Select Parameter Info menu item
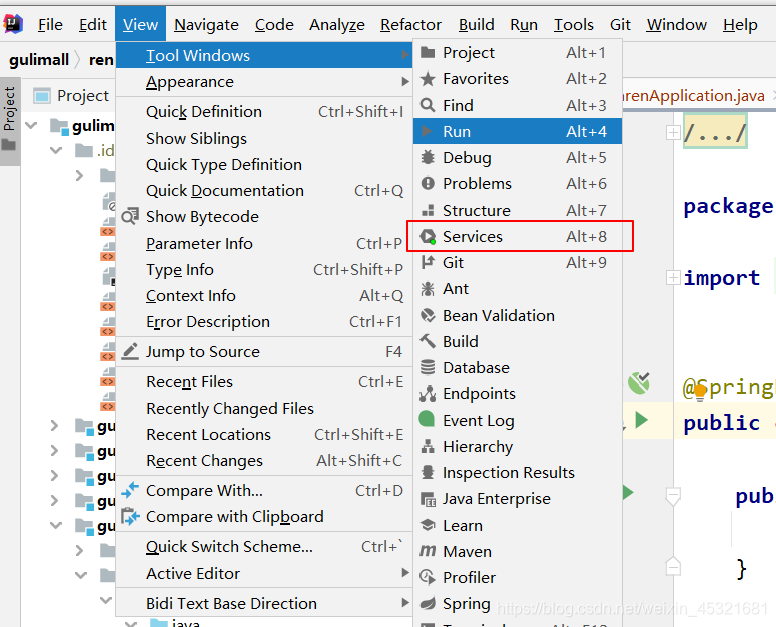The image size is (776, 627). pos(264,243)
